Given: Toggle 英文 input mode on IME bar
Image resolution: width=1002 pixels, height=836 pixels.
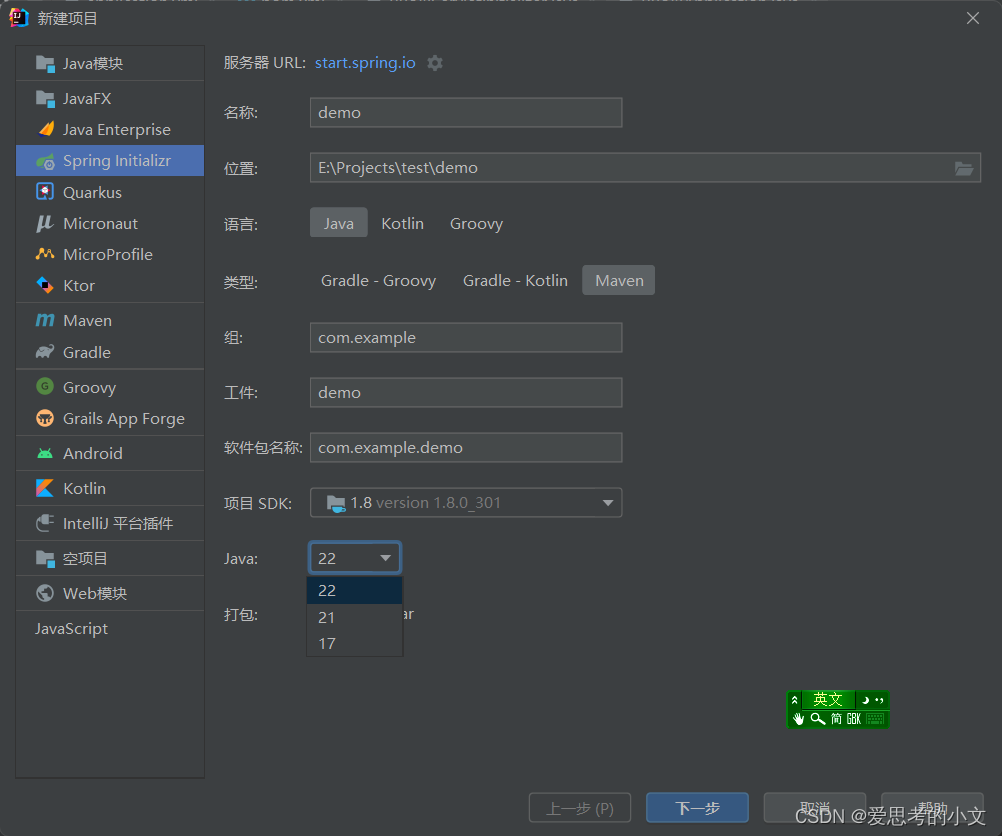Looking at the screenshot, I should [828, 700].
